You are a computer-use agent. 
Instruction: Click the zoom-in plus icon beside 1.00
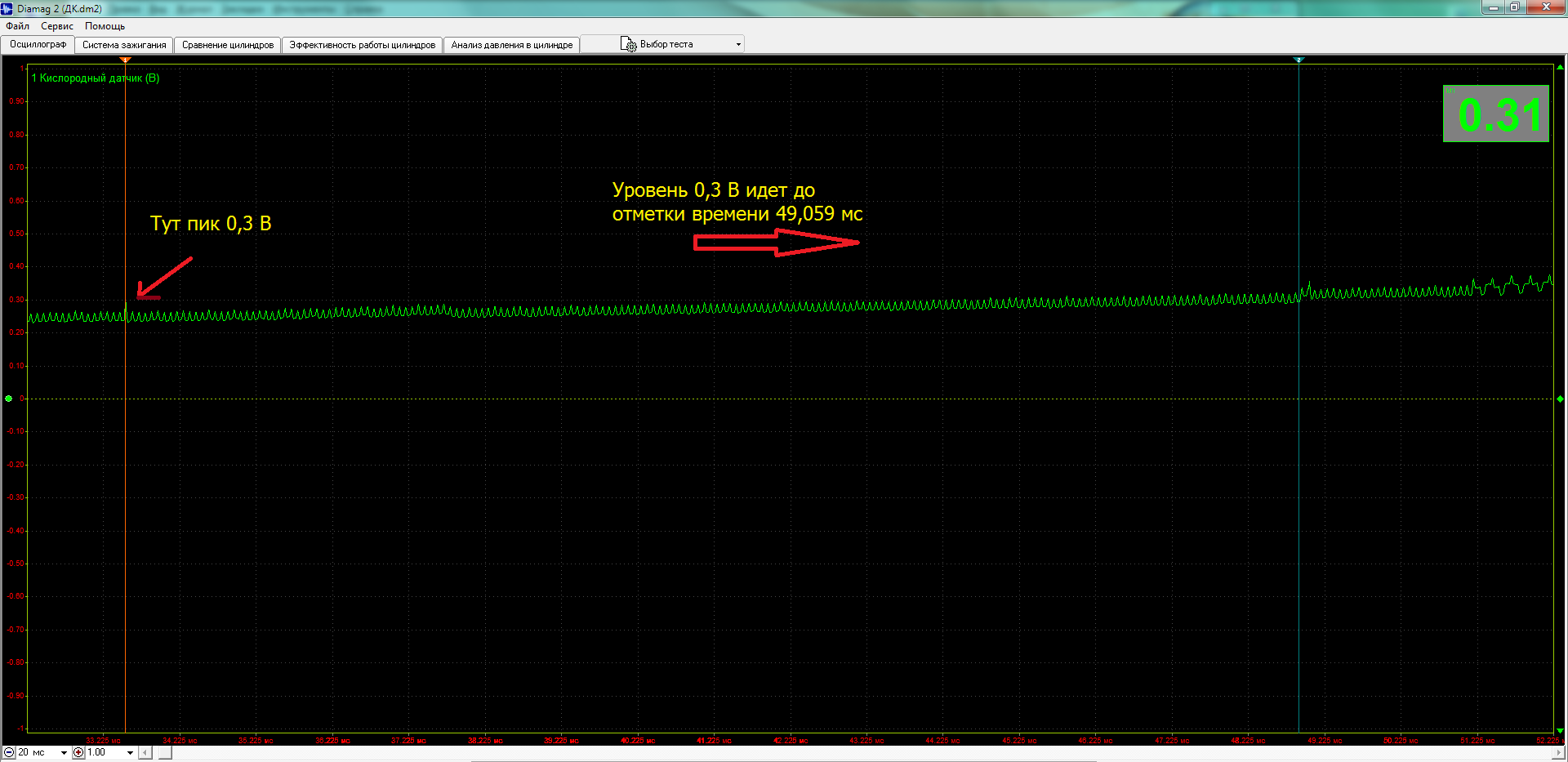tap(78, 752)
